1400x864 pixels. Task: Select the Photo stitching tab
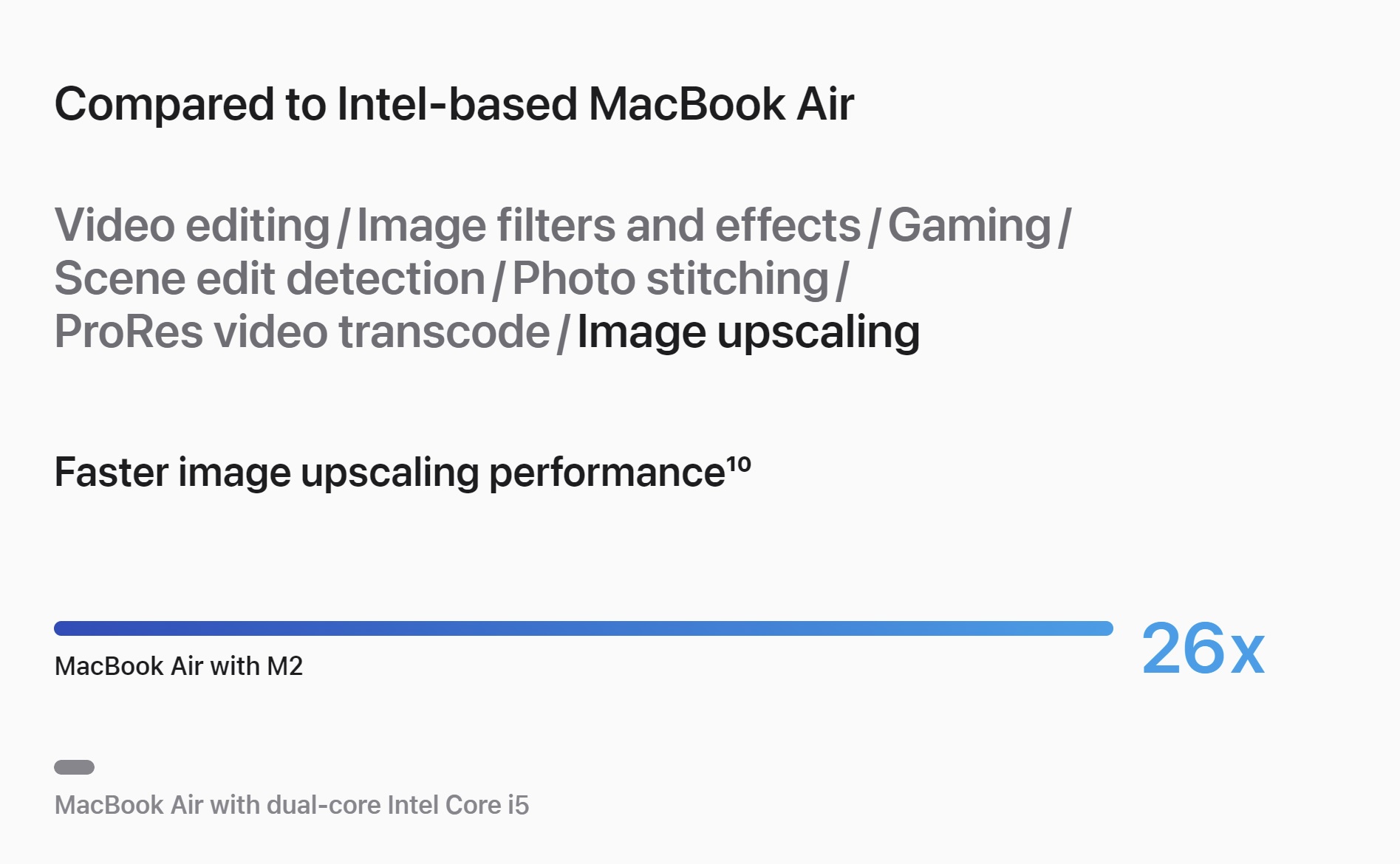(671, 279)
